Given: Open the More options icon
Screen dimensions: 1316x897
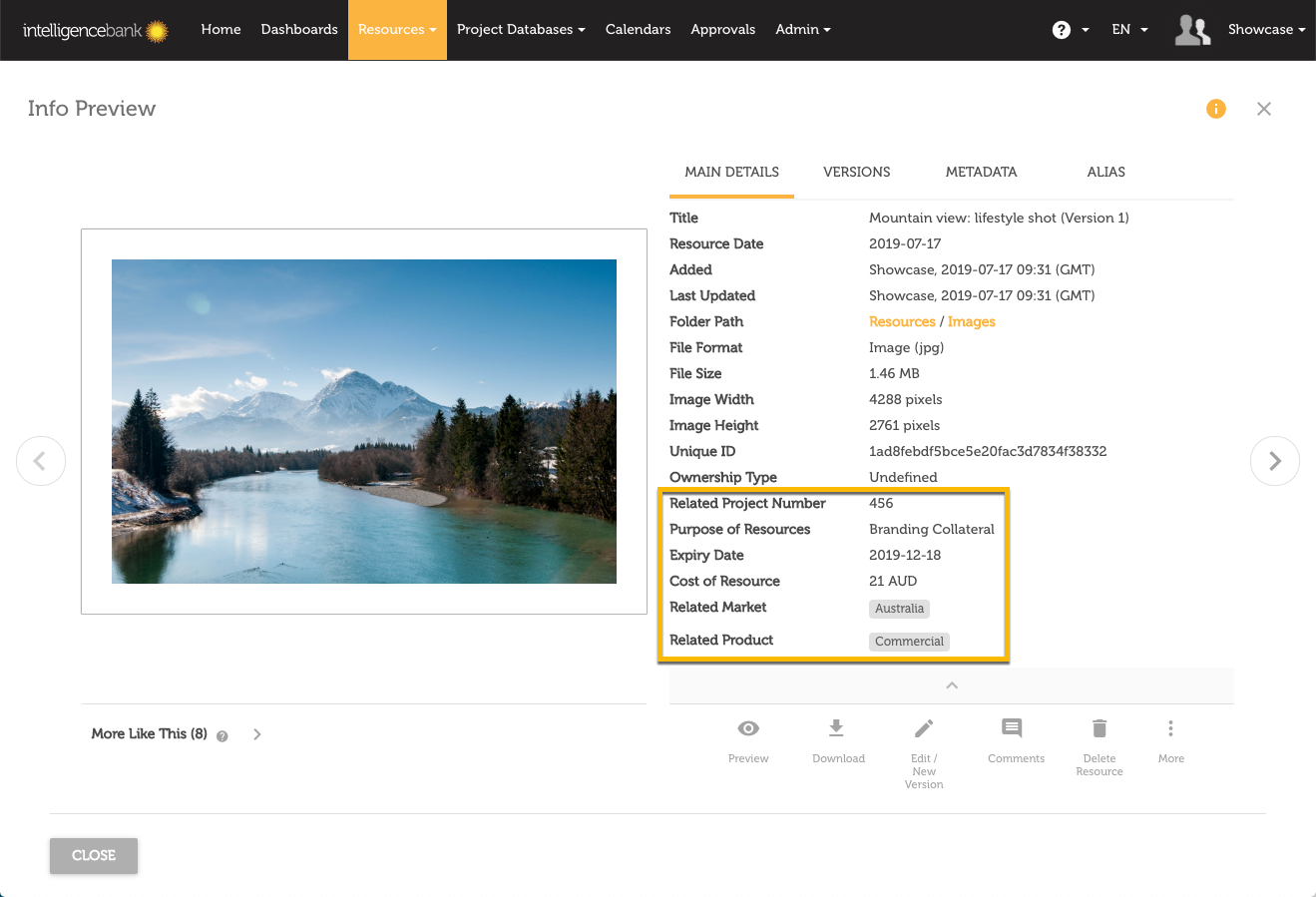Looking at the screenshot, I should [x=1170, y=728].
